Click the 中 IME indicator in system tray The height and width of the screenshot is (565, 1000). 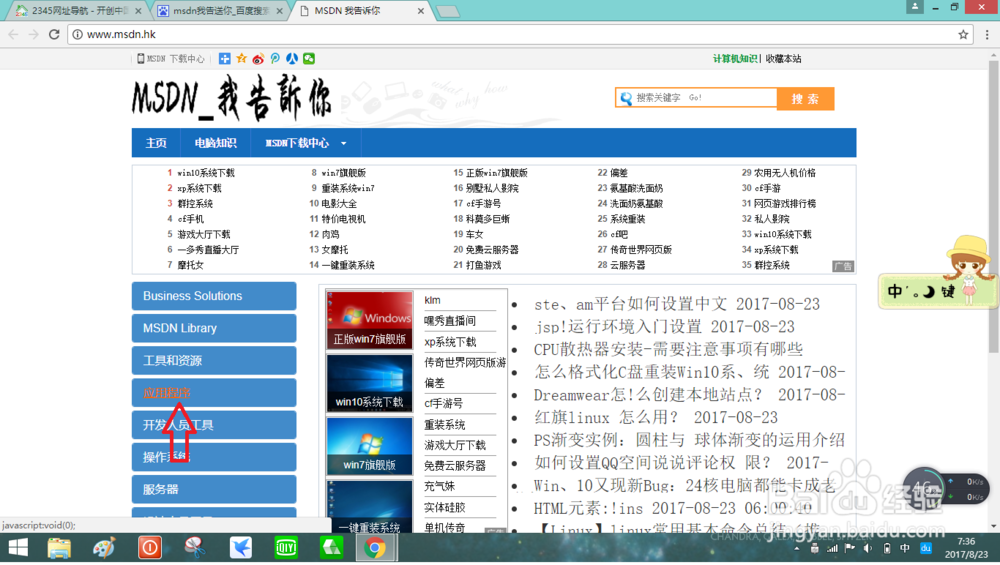click(x=904, y=548)
